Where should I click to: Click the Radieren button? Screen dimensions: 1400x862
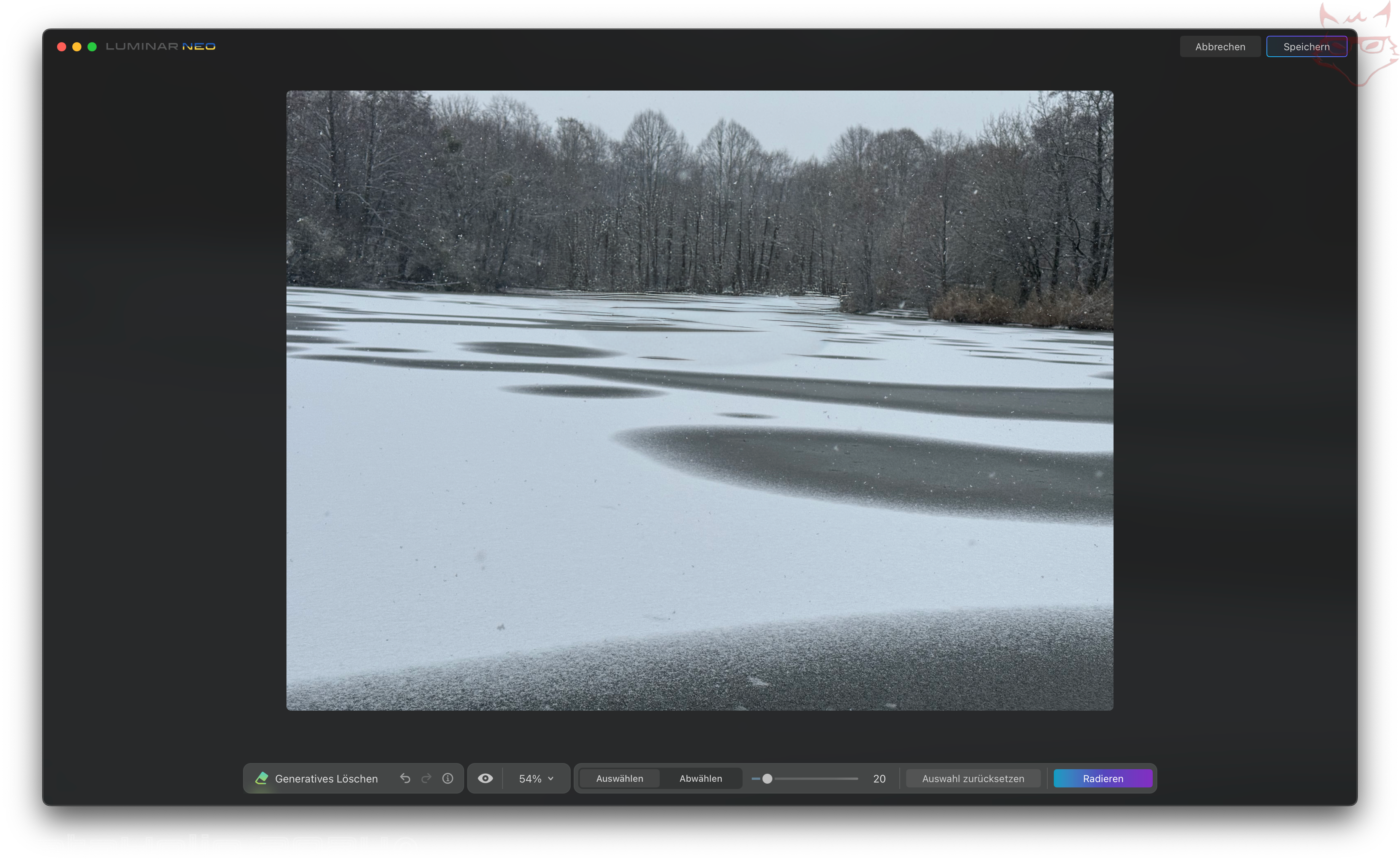pos(1102,778)
